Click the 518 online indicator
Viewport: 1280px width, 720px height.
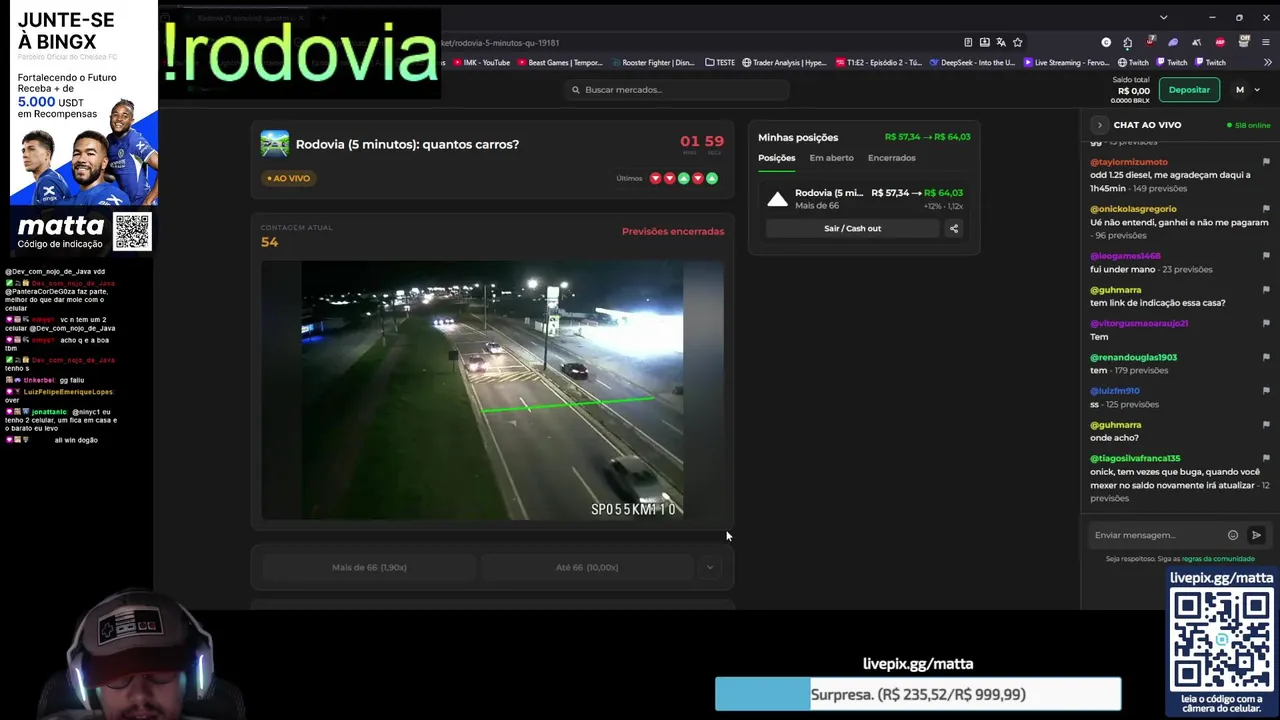pyautogui.click(x=1249, y=125)
